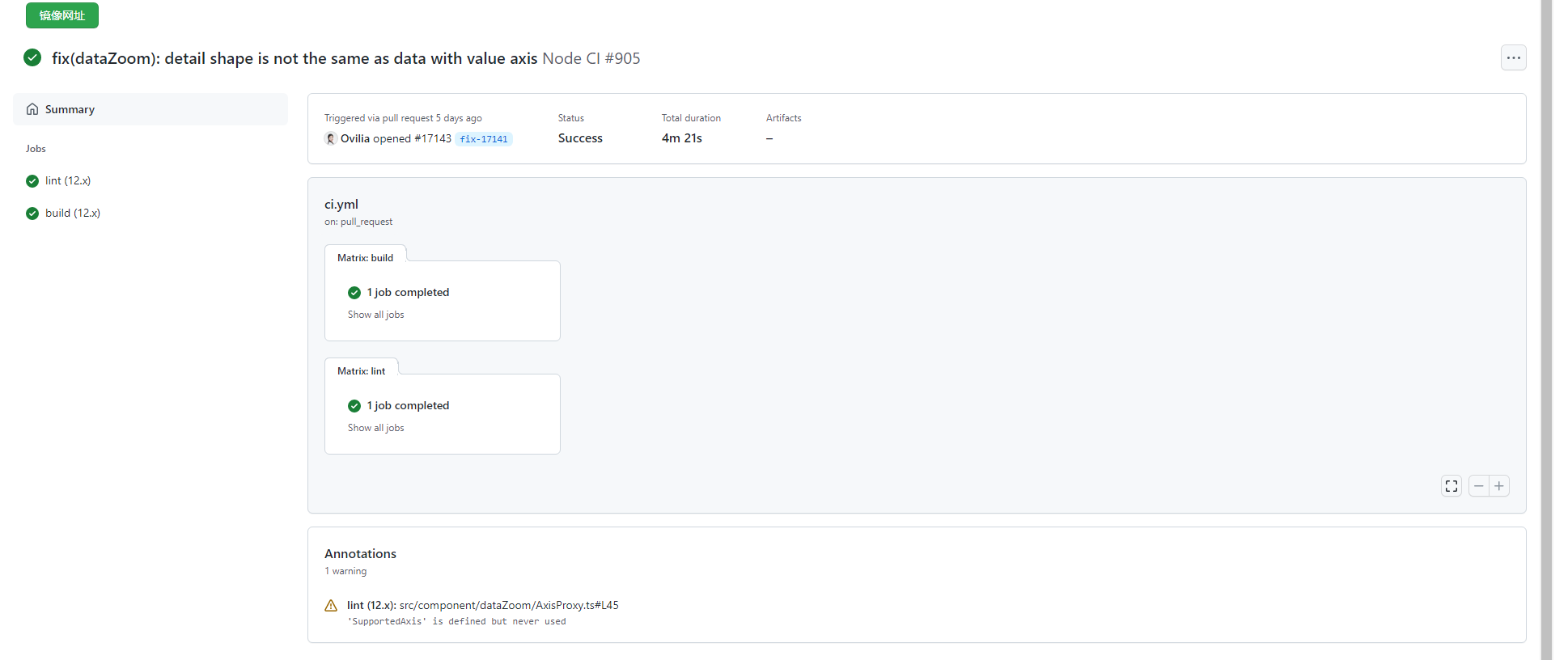The height and width of the screenshot is (660, 1568).
Task: Zoom in the workflow graph
Action: tap(1499, 486)
